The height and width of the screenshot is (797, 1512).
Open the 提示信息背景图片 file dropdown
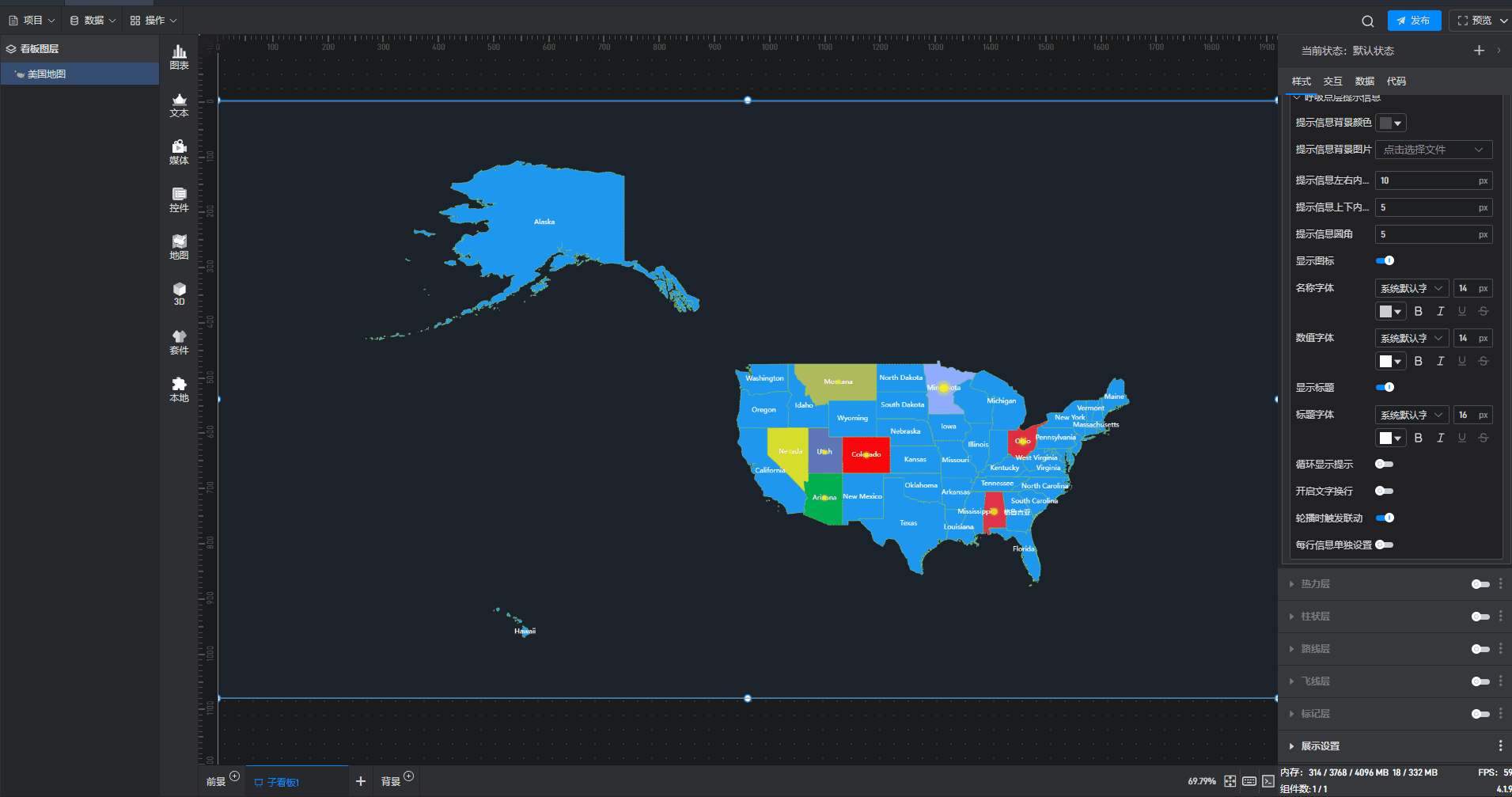pos(1433,150)
